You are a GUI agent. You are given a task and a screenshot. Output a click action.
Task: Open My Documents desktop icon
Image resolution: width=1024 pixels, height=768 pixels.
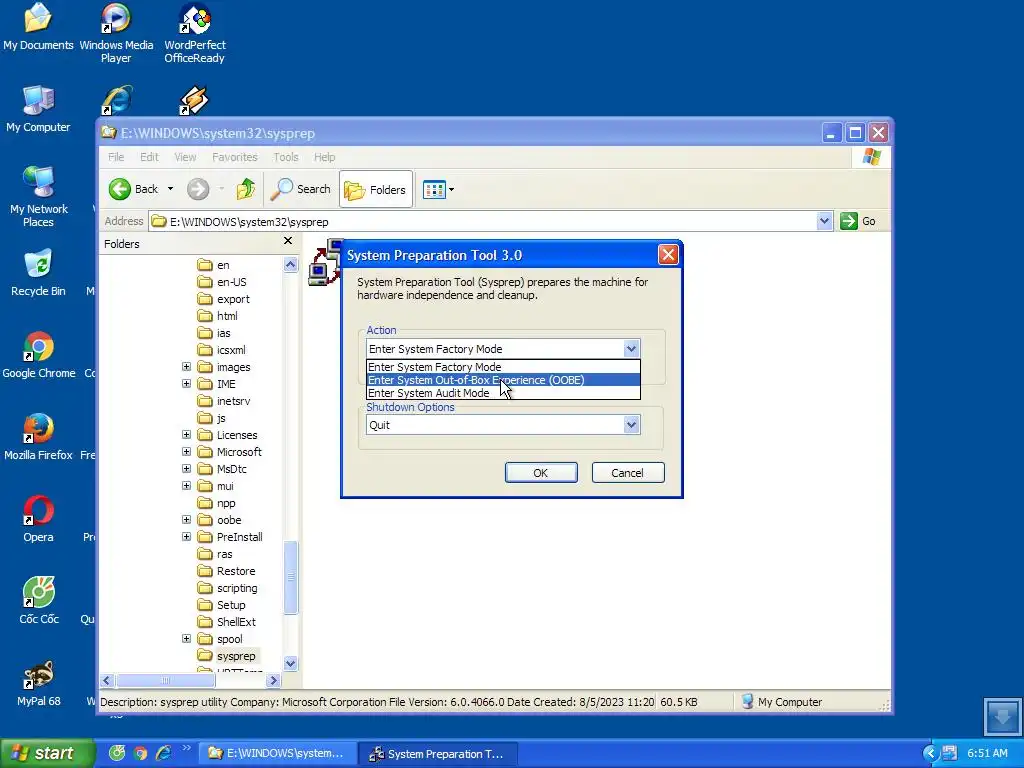click(38, 27)
